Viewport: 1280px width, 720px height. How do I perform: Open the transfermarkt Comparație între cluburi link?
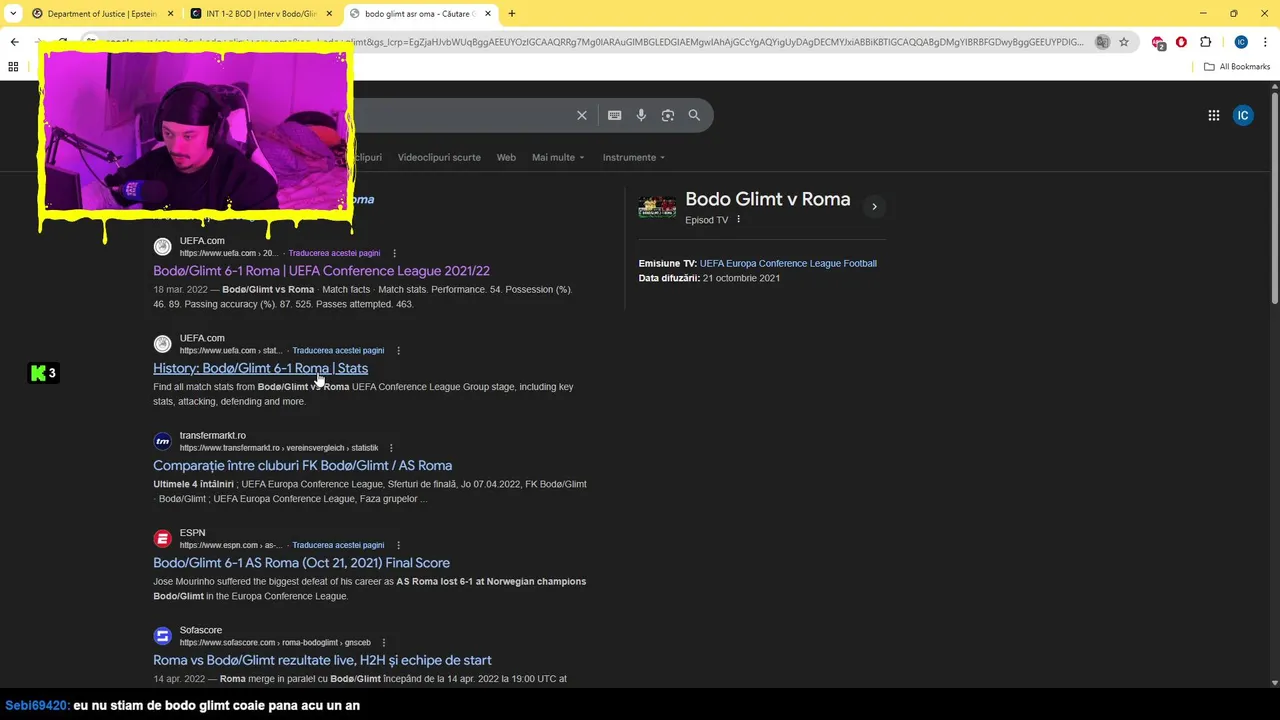pos(302,465)
